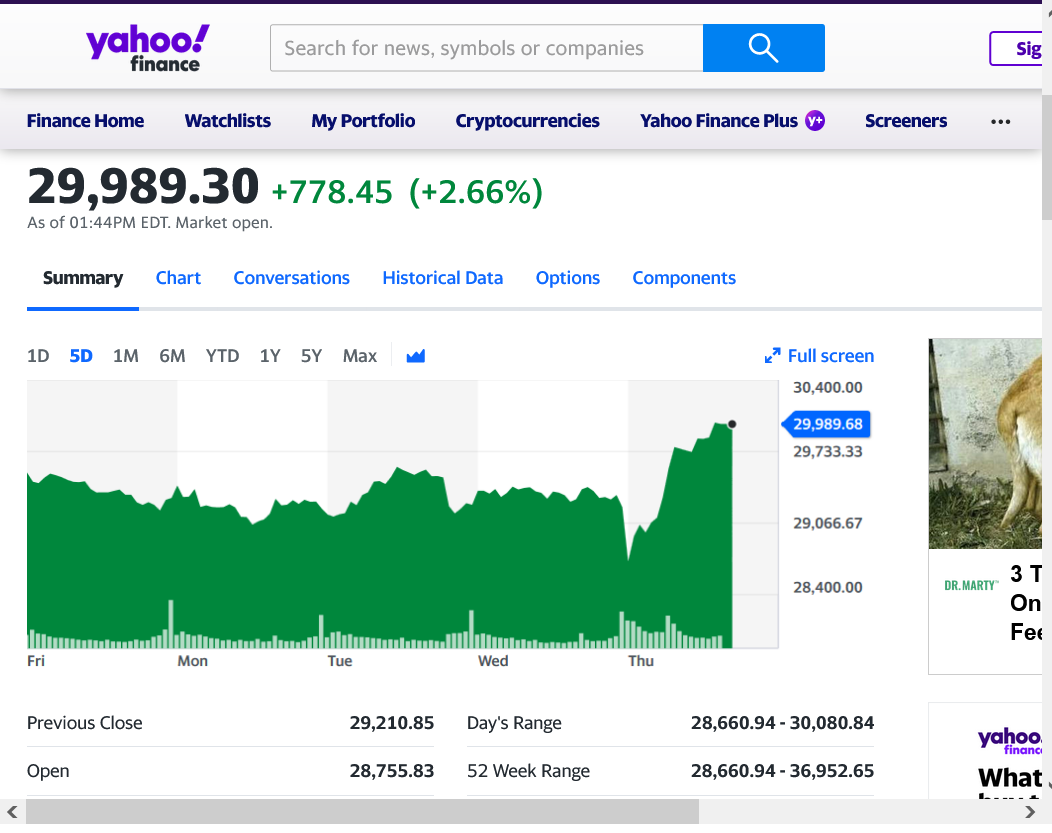Click the 29,066.67 axis label
1052x833 pixels.
point(827,522)
